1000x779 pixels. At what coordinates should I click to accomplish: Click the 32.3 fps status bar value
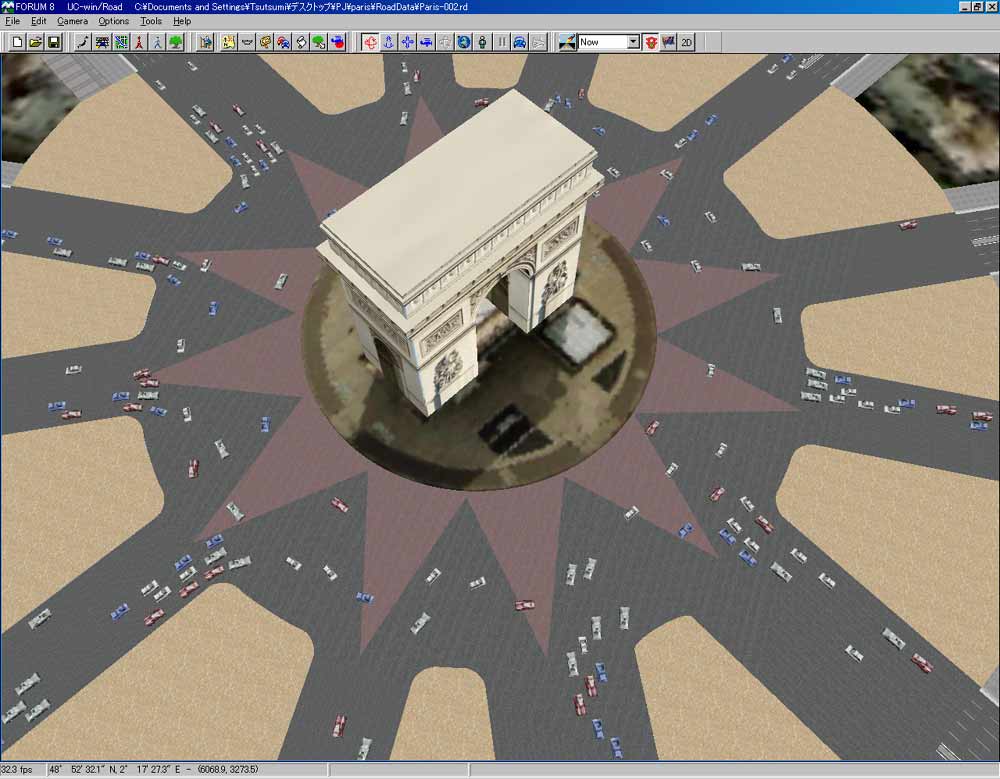17,769
